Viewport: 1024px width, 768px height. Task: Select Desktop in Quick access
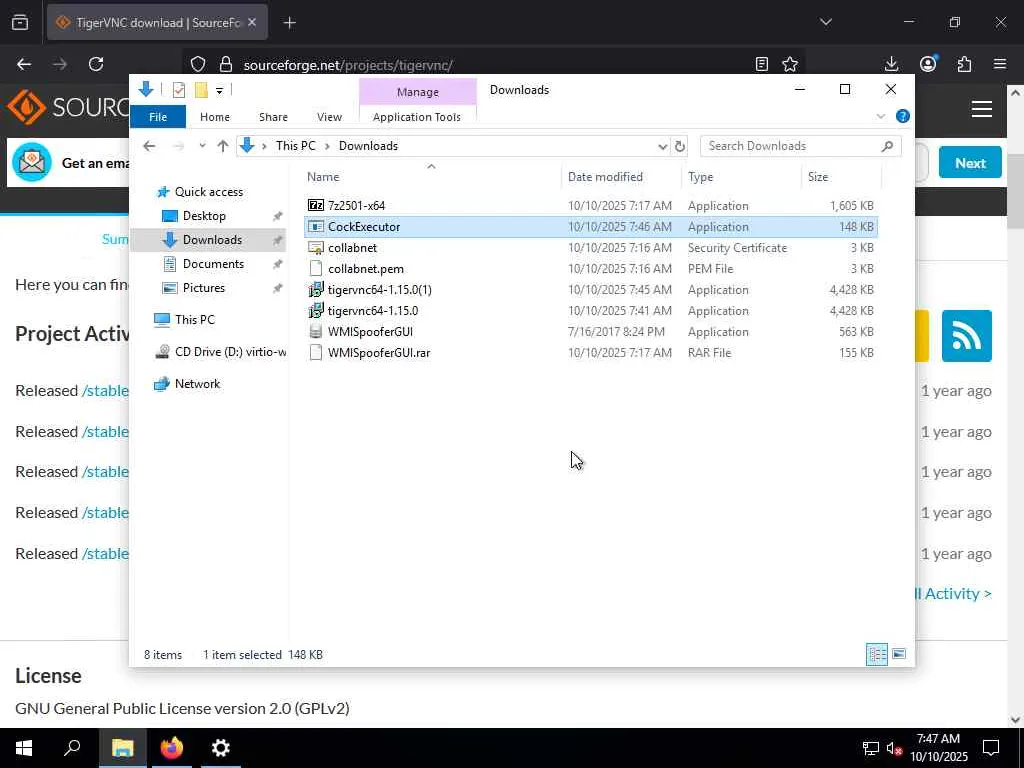tap(204, 216)
